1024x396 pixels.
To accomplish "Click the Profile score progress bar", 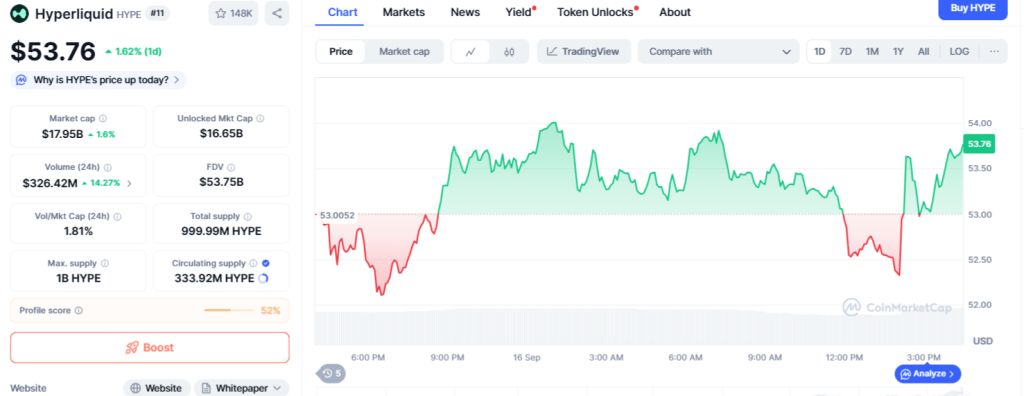I will pyautogui.click(x=229, y=310).
